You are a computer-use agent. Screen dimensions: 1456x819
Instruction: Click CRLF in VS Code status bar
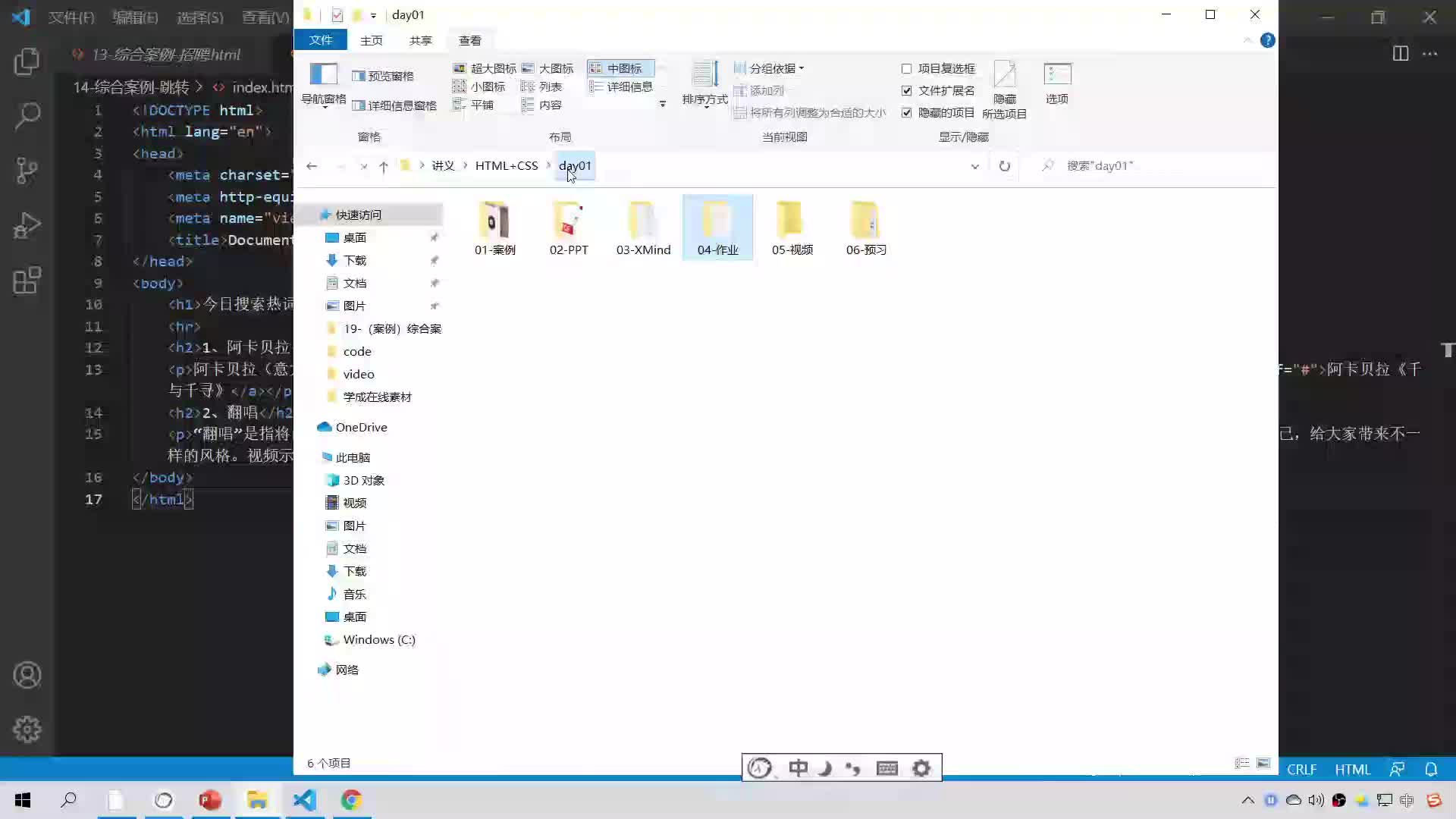point(1301,769)
